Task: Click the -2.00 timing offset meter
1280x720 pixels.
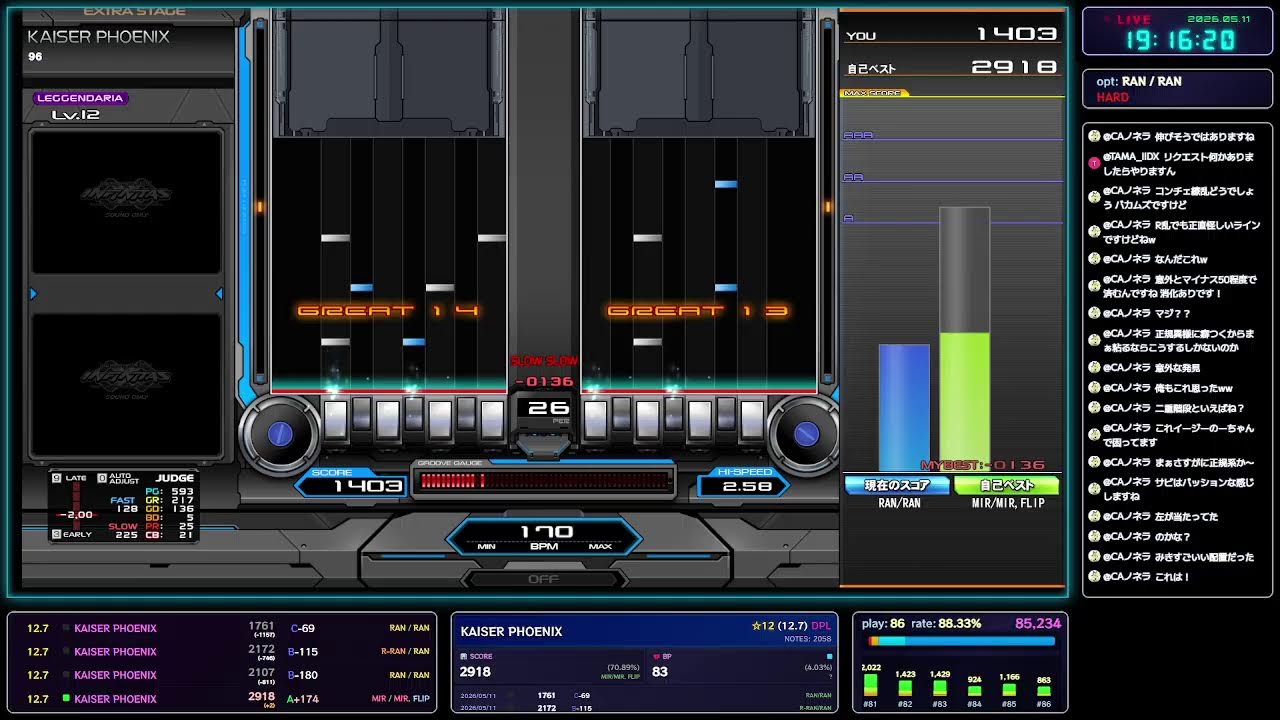Action: pos(77,514)
